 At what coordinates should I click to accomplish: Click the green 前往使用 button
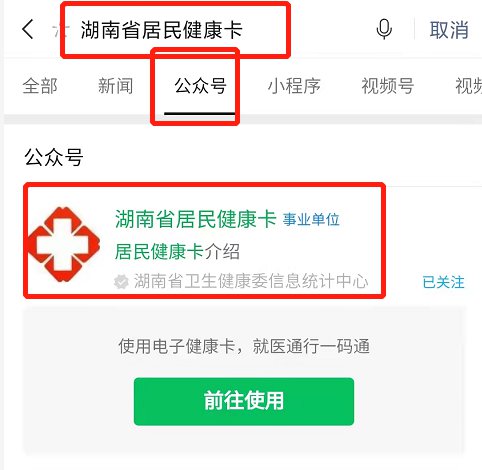tap(244, 401)
